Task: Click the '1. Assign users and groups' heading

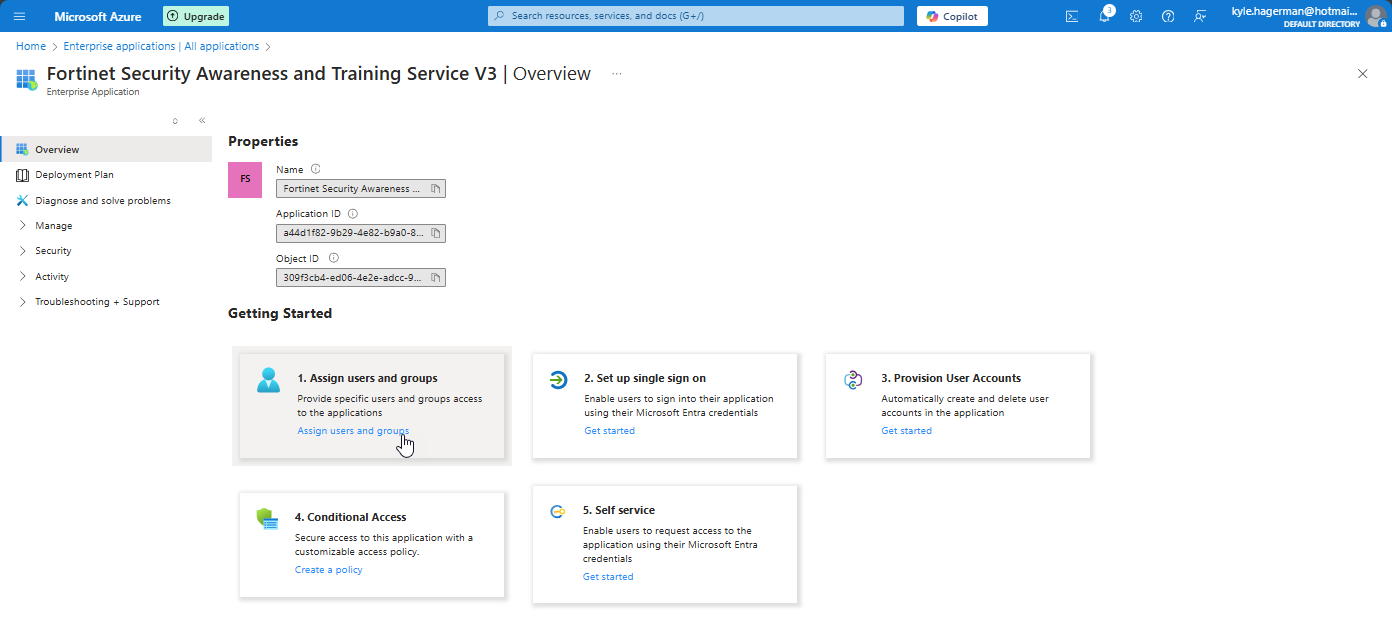Action: (x=367, y=379)
